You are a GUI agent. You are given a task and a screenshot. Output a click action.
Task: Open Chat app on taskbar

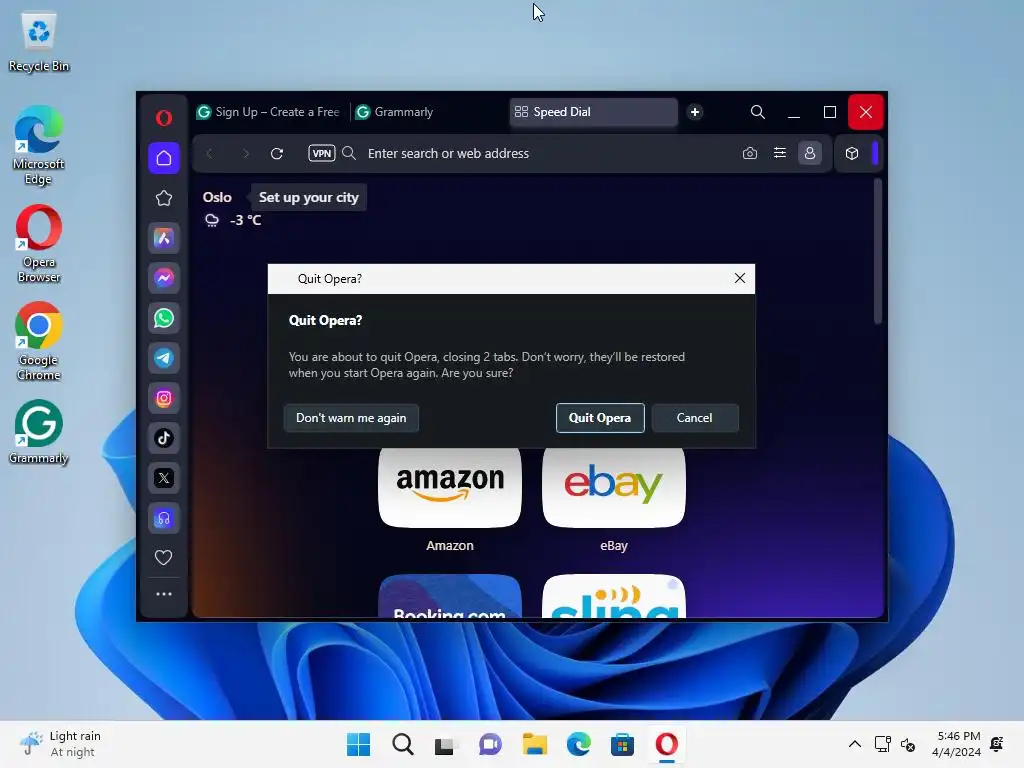pos(490,744)
